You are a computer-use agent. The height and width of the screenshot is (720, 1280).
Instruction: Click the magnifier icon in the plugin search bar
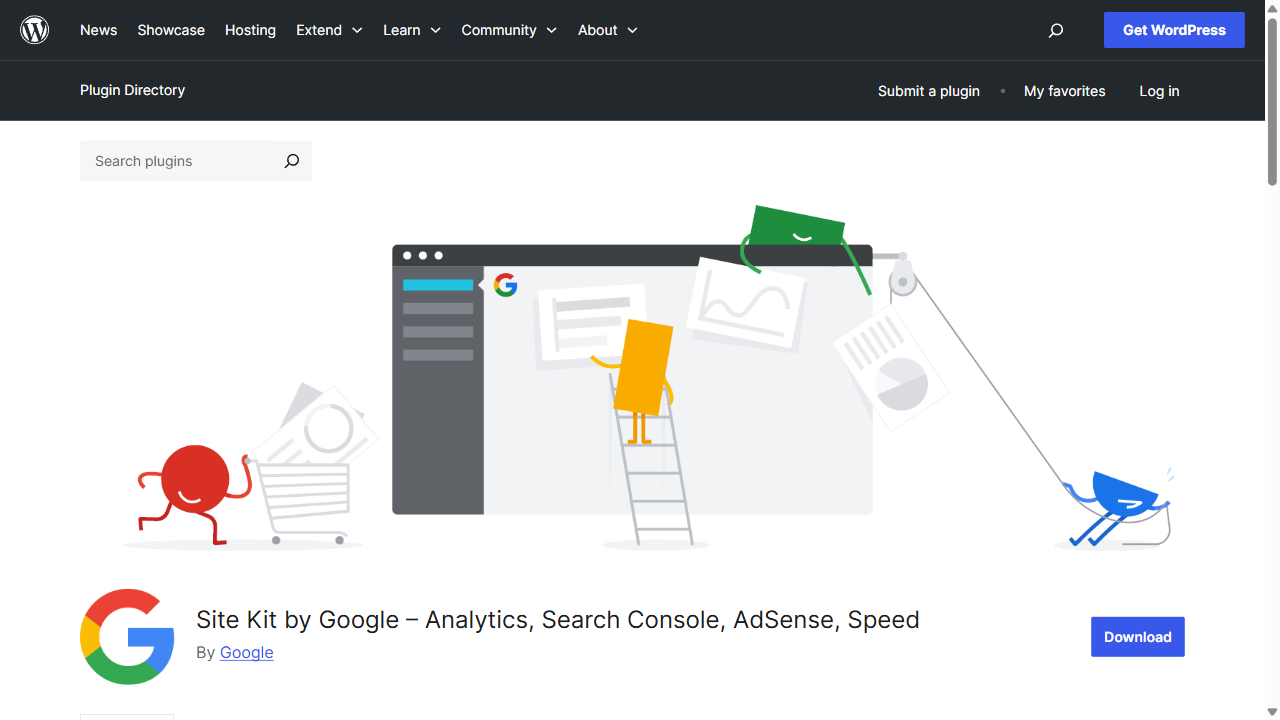tap(291, 160)
